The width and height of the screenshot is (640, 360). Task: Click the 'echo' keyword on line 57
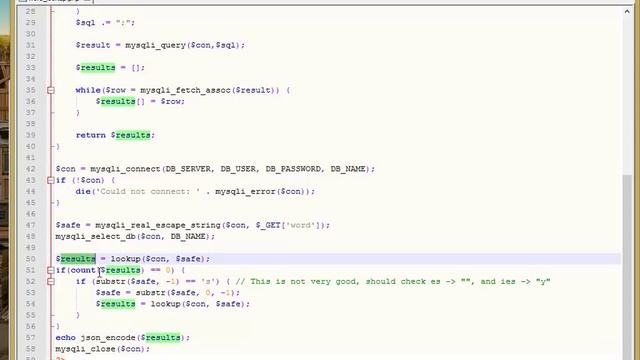tap(65, 338)
